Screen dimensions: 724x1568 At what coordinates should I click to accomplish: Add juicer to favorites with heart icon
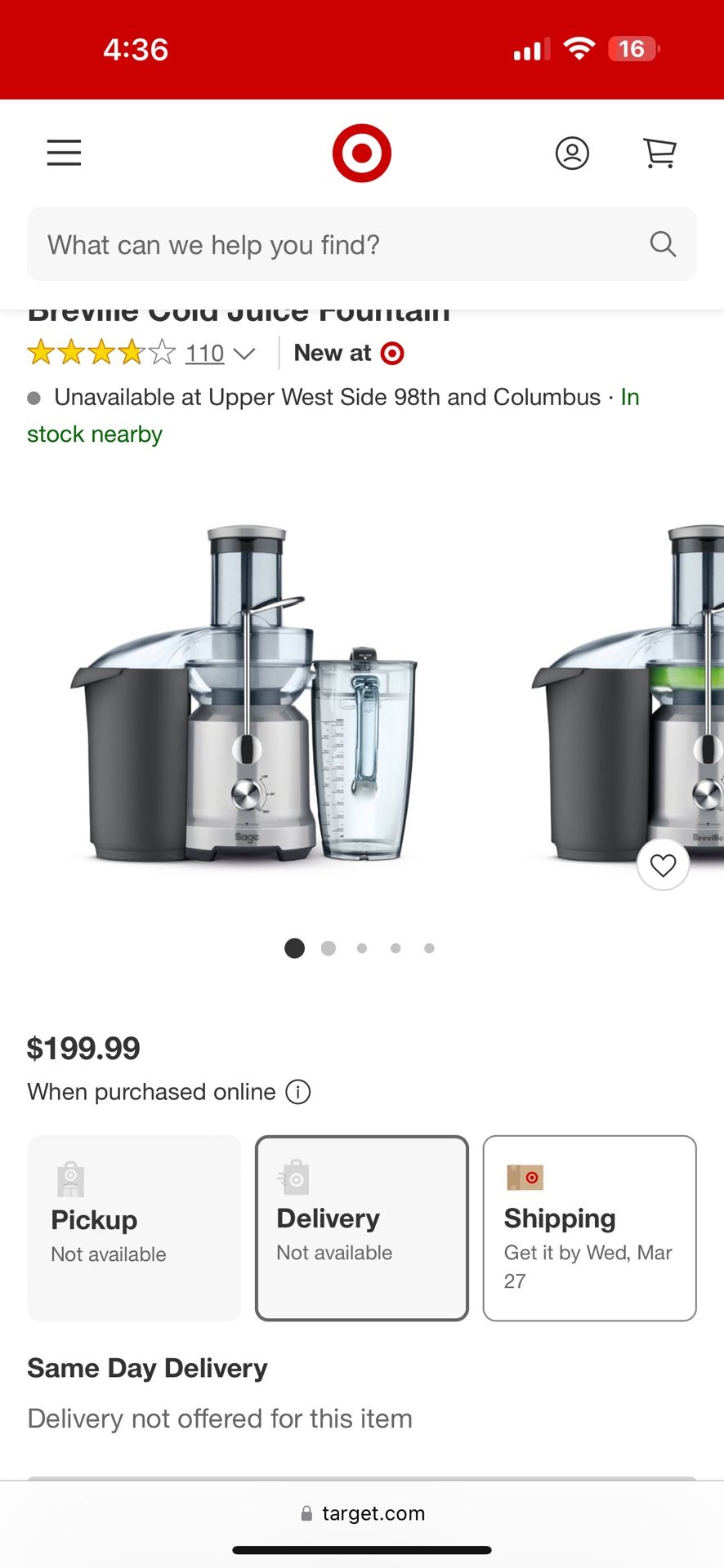coord(663,865)
